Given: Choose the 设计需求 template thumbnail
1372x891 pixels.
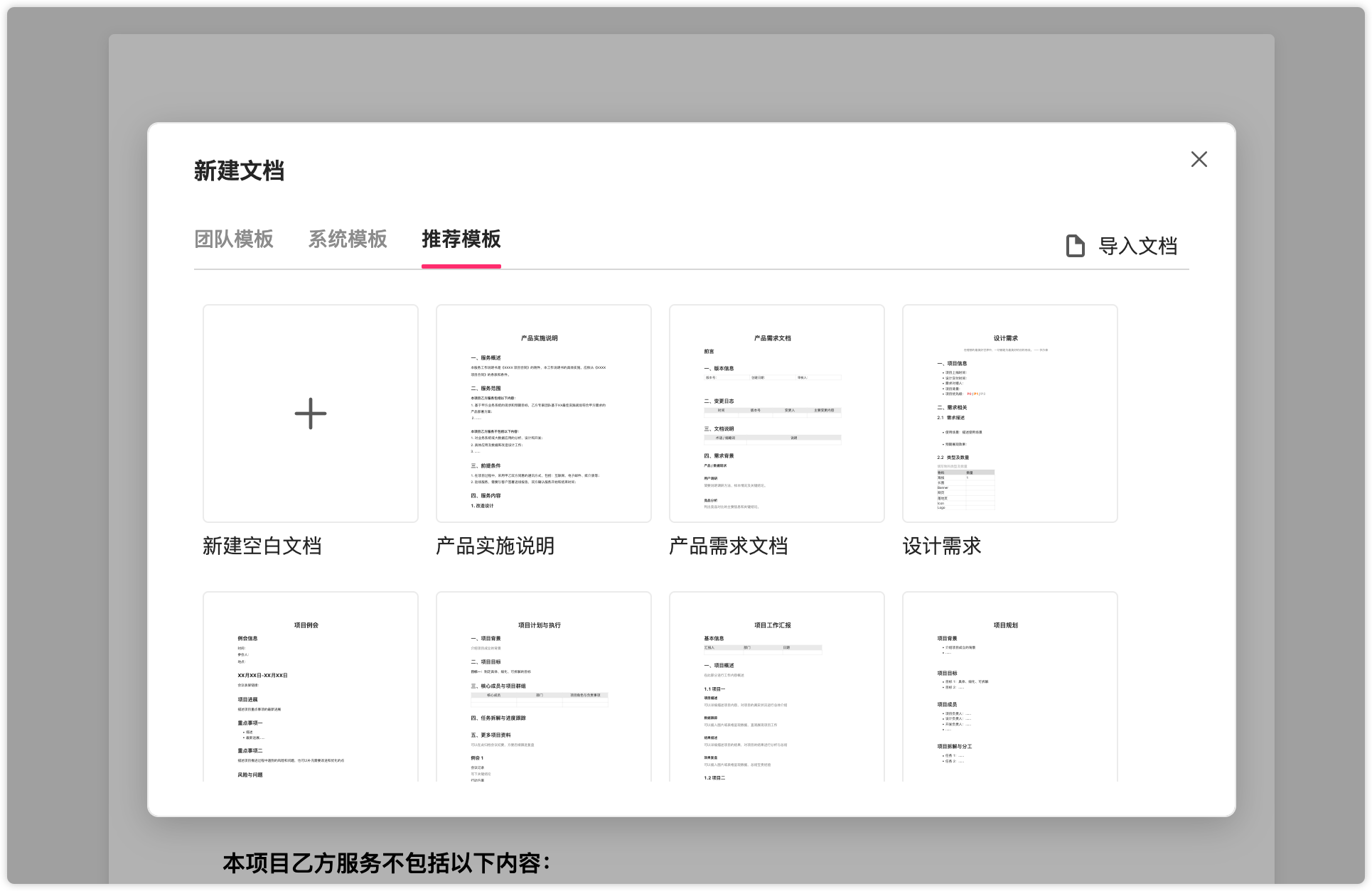Looking at the screenshot, I should click(1009, 414).
